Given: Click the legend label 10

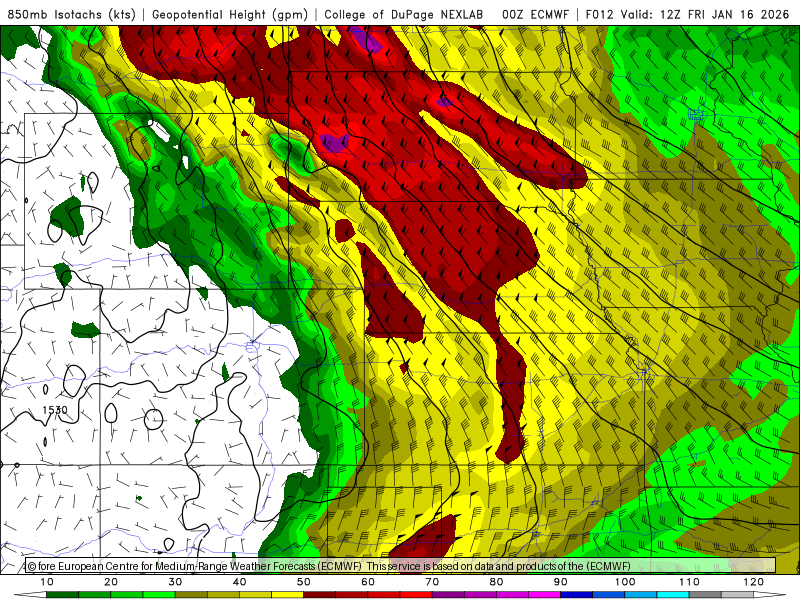Looking at the screenshot, I should [x=46, y=582].
